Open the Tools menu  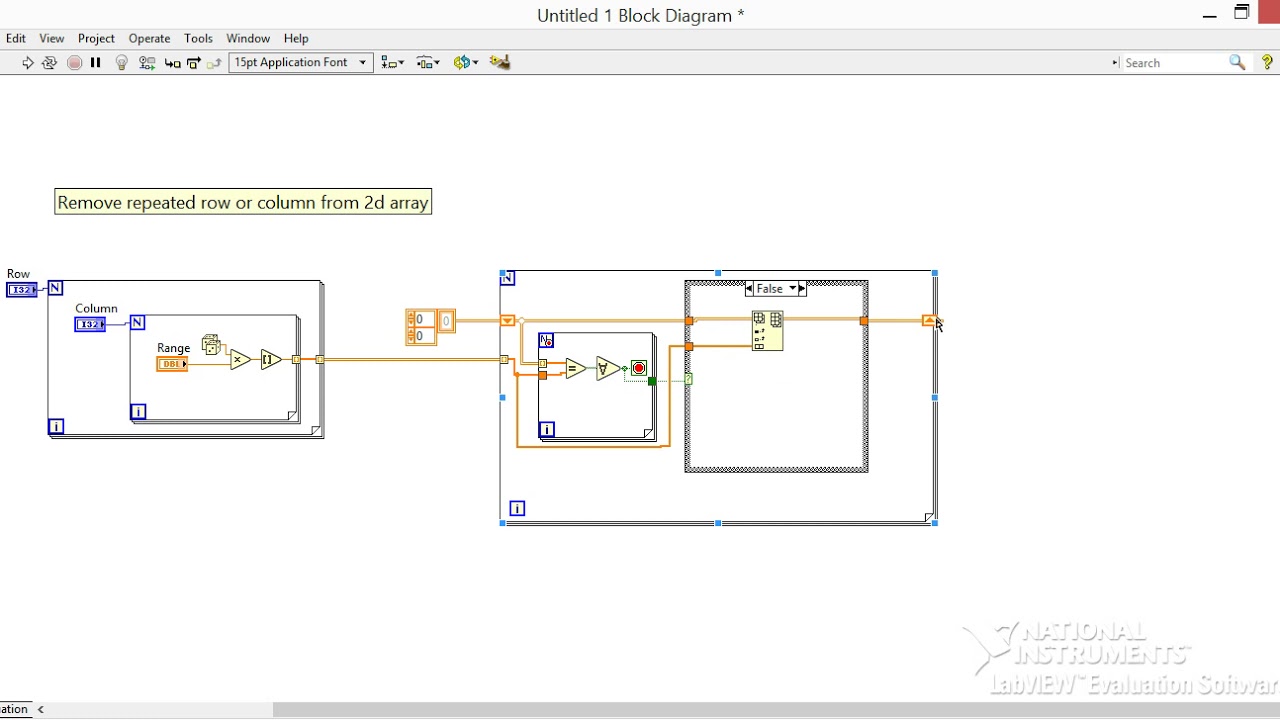tap(198, 38)
